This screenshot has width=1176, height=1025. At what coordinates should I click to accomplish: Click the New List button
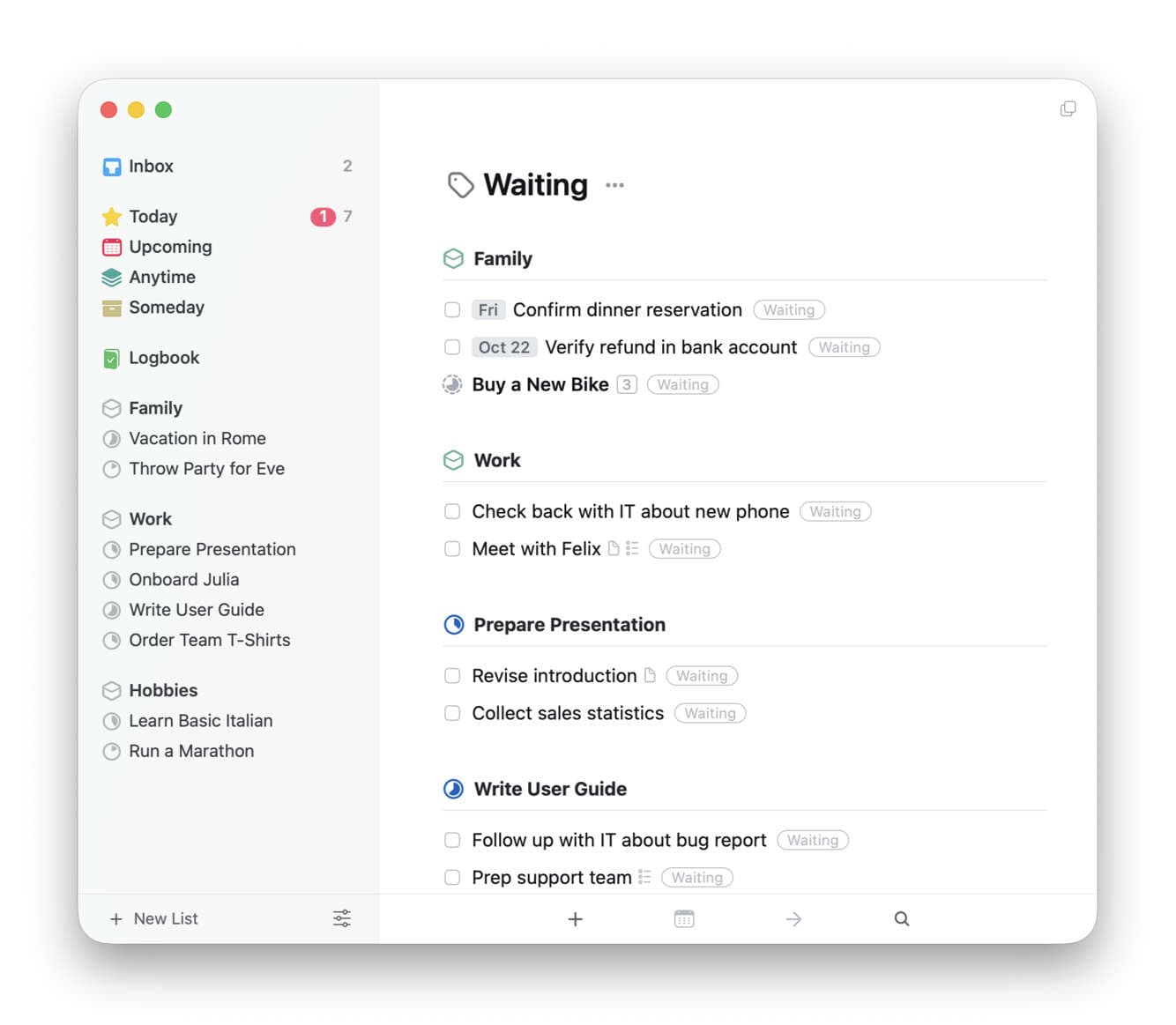[x=154, y=918]
